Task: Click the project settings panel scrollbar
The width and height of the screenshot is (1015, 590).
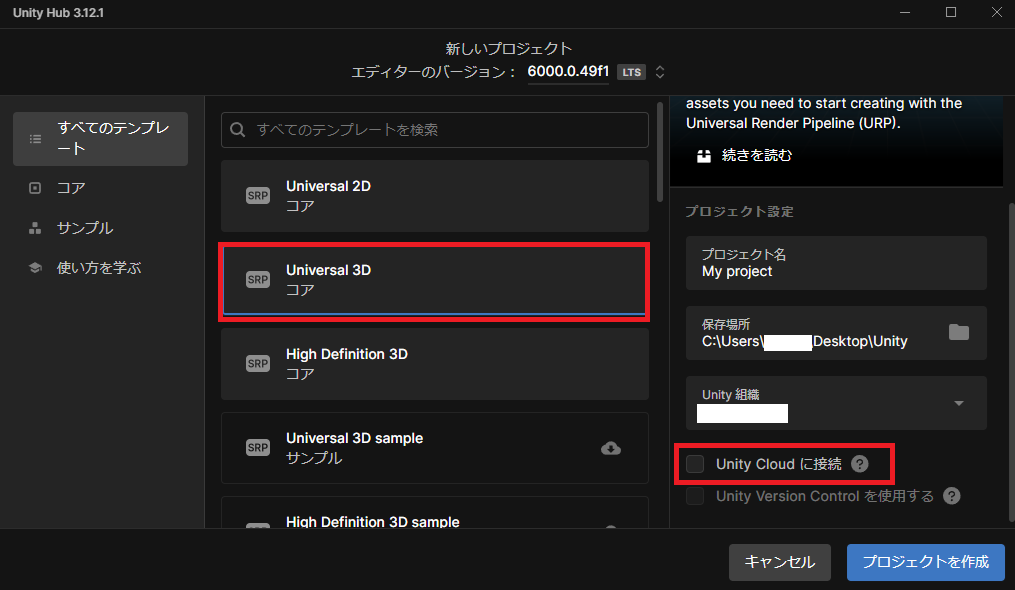Action: 1011,363
